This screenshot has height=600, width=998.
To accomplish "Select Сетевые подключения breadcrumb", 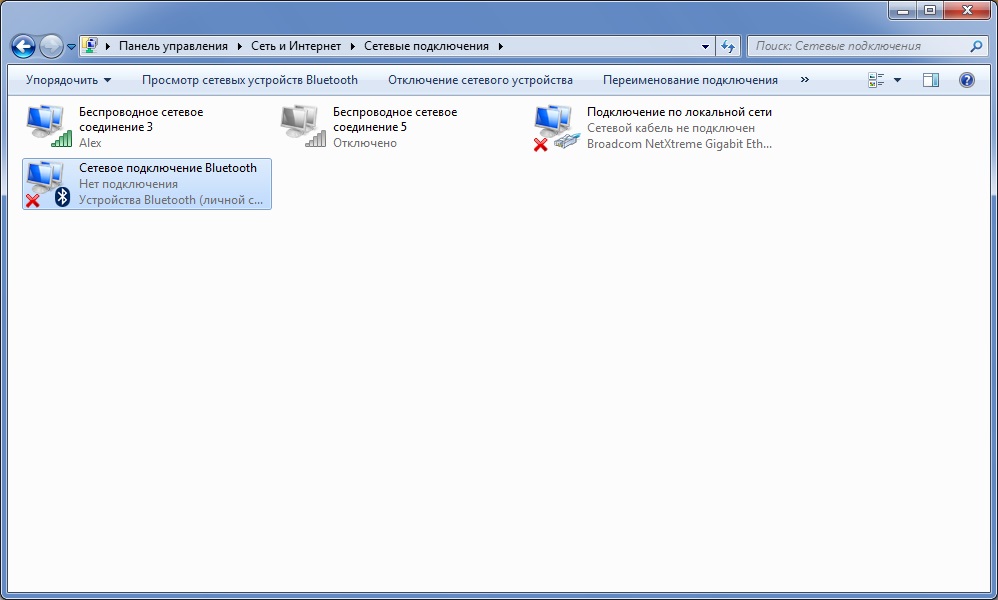I will tap(426, 46).
